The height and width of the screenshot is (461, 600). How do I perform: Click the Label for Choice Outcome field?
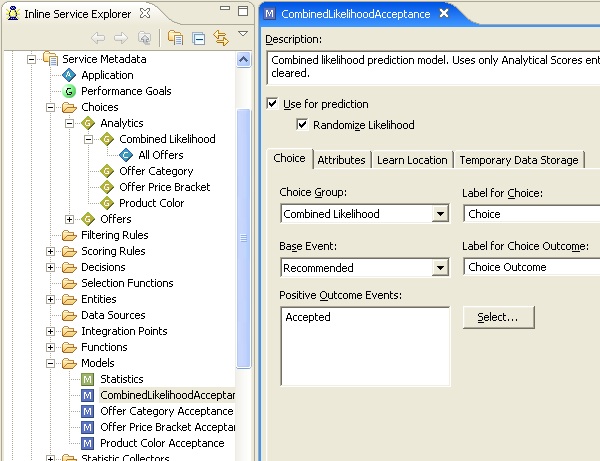(532, 267)
